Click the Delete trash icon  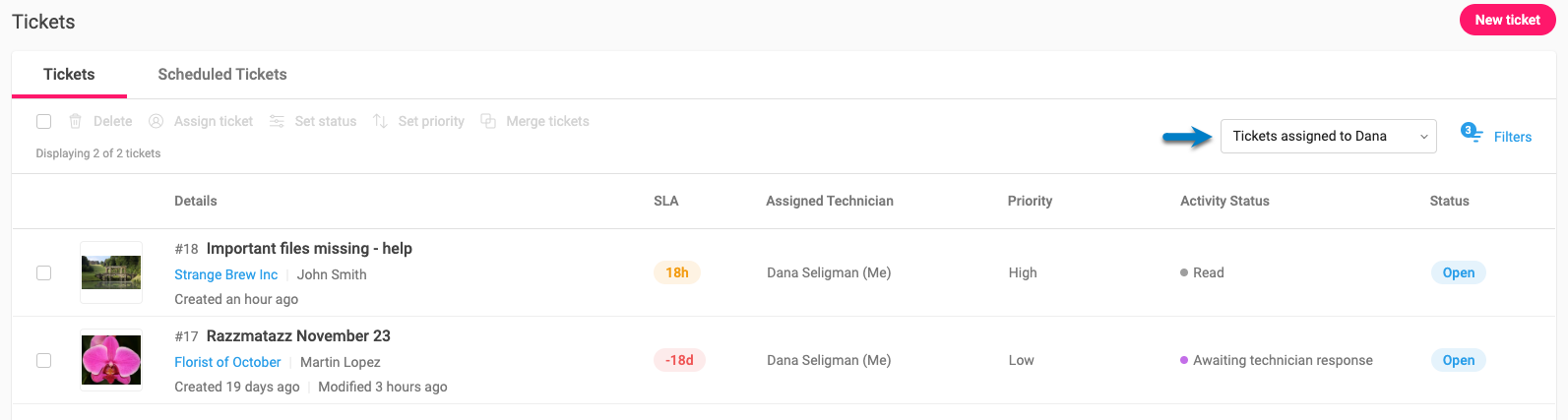(x=75, y=121)
